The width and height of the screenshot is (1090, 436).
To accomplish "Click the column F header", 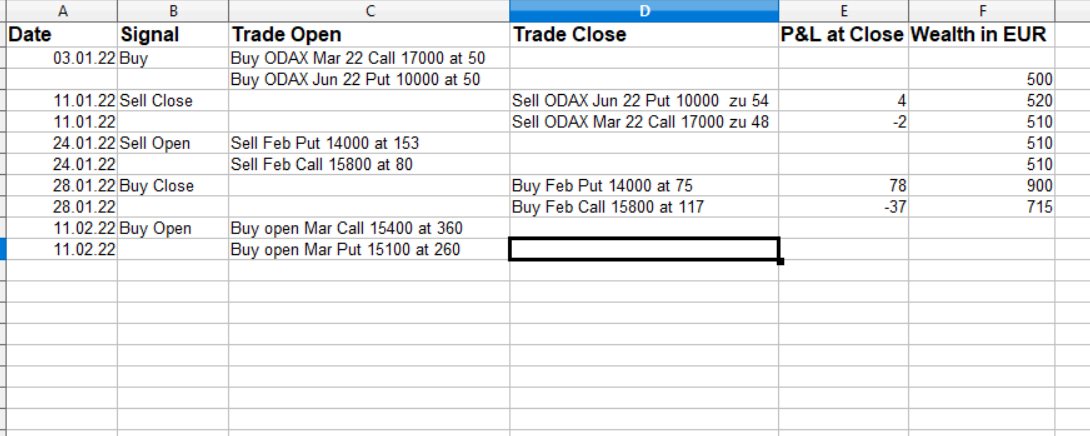I will 980,10.
